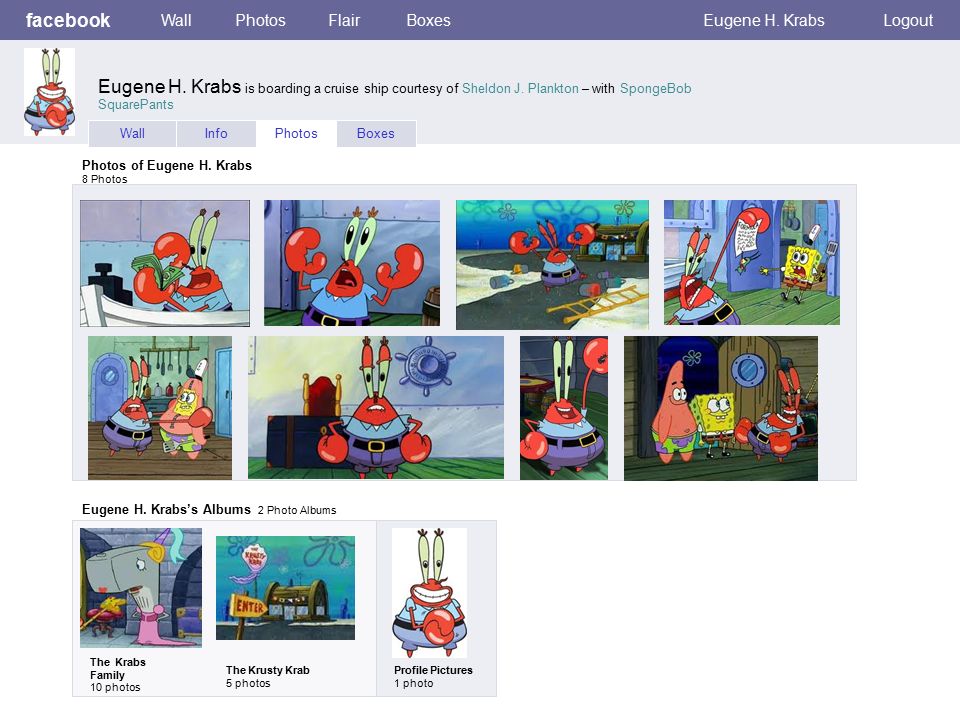Open The Krusty Krab album thumbnail
960x720 pixels.
tap(285, 588)
